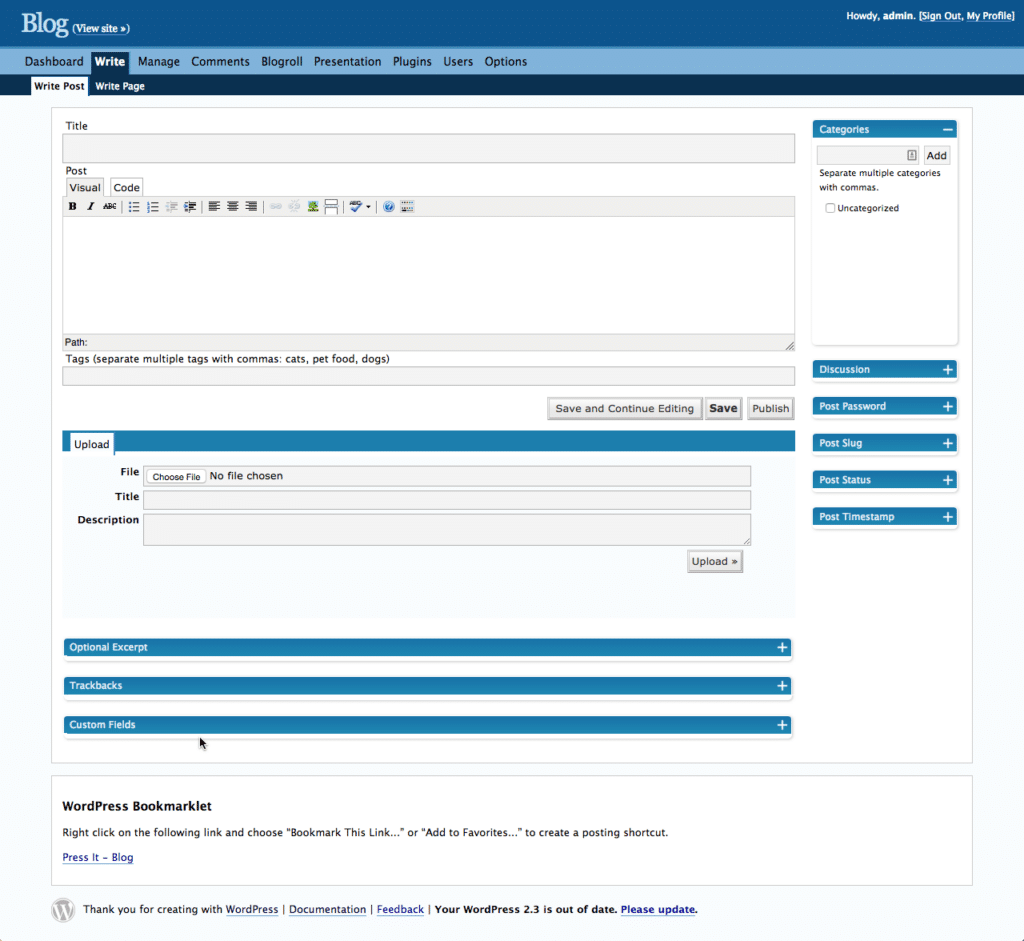
Task: Expand the Post Timestamp panel
Action: pos(948,517)
